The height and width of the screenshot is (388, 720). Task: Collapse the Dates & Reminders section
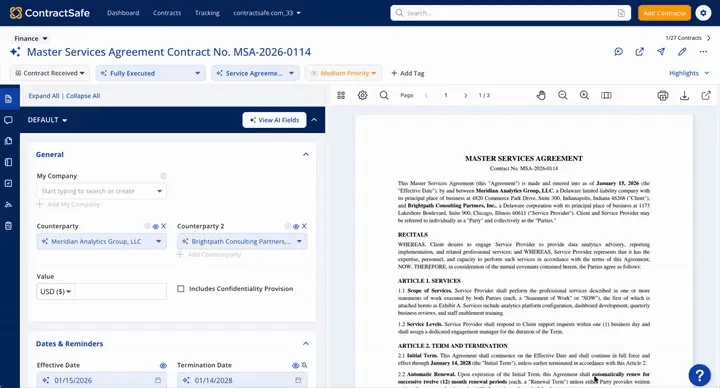306,344
